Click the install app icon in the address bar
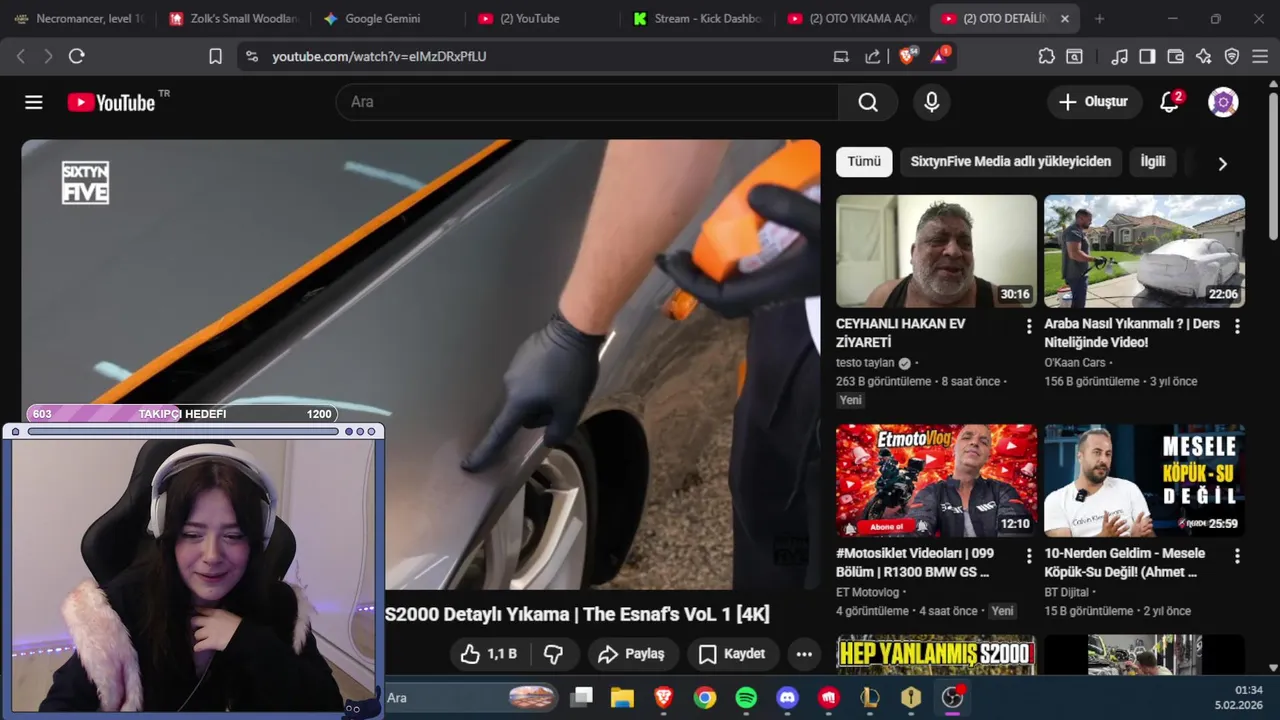This screenshot has width=1280, height=720. click(841, 57)
